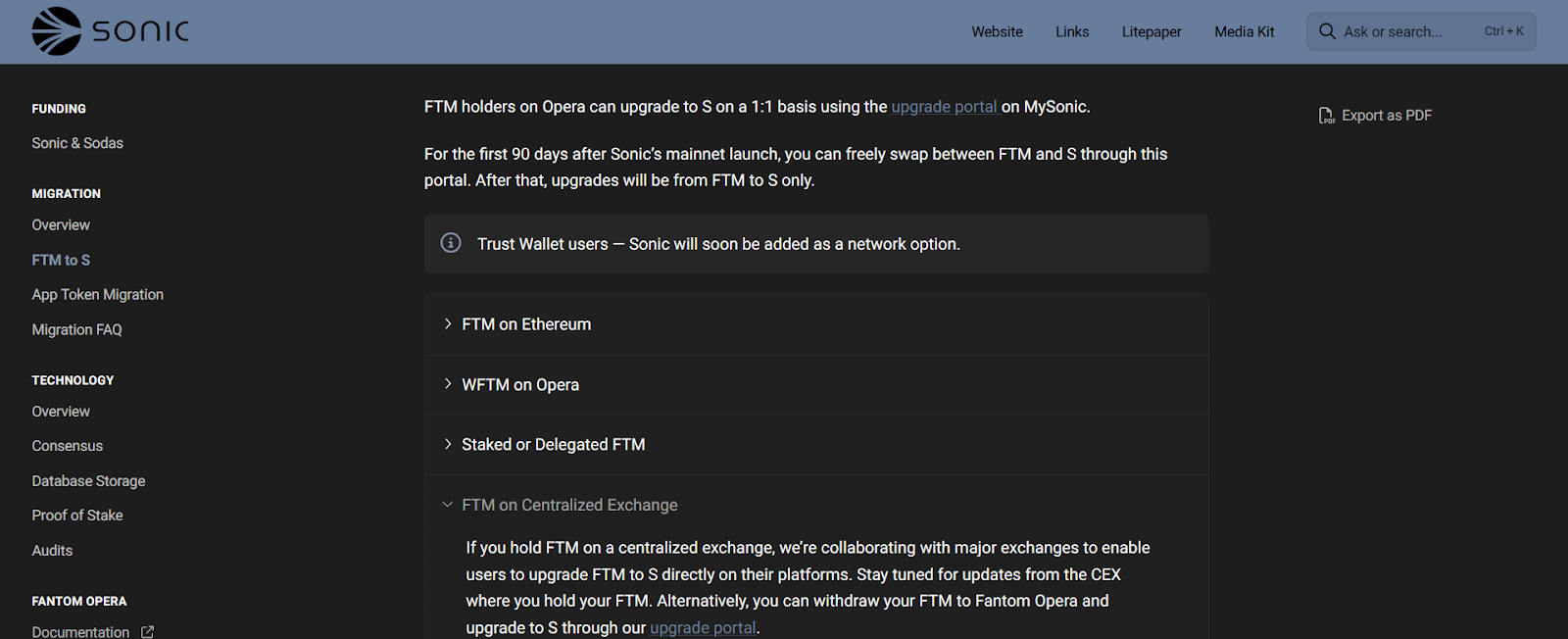
Task: Click the Export as PDF icon
Action: tap(1326, 116)
